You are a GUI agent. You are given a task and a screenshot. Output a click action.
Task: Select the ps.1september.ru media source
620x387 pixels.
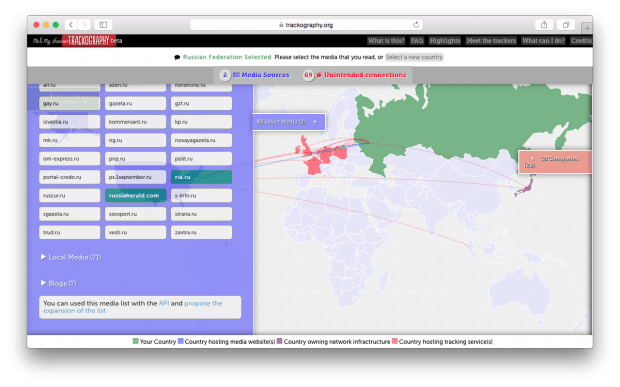(135, 177)
